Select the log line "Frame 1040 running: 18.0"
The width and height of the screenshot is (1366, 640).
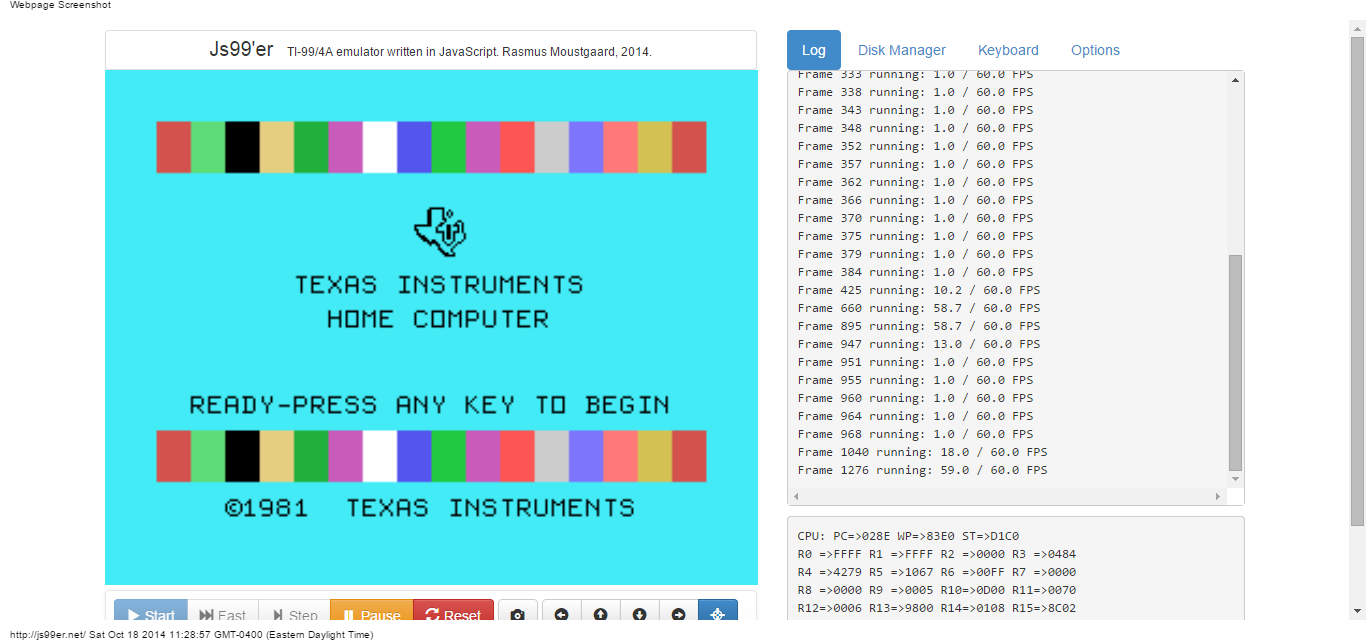(922, 452)
